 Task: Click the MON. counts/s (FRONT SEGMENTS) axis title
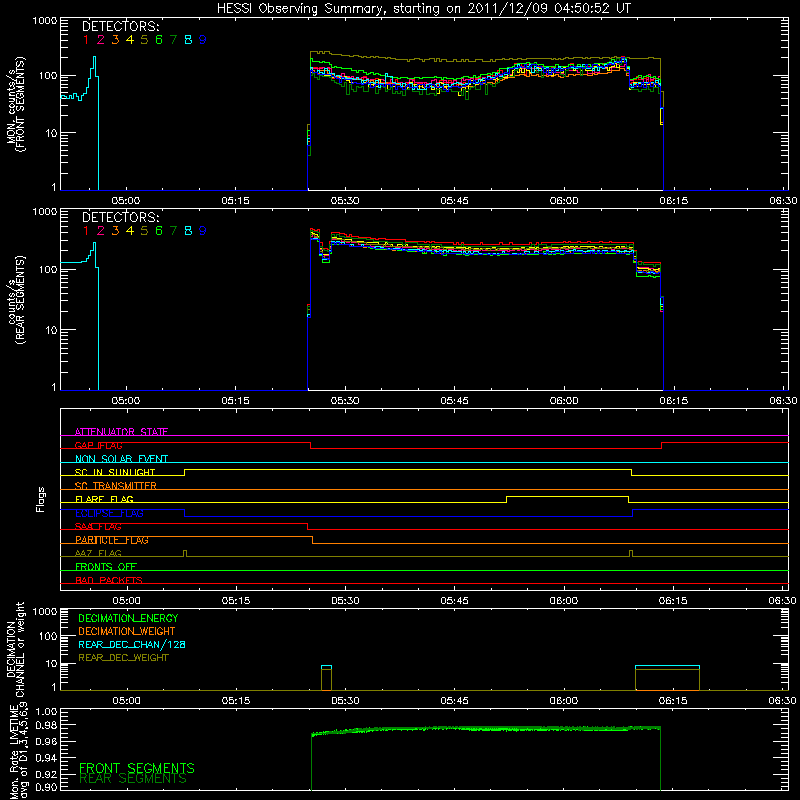tap(15, 104)
